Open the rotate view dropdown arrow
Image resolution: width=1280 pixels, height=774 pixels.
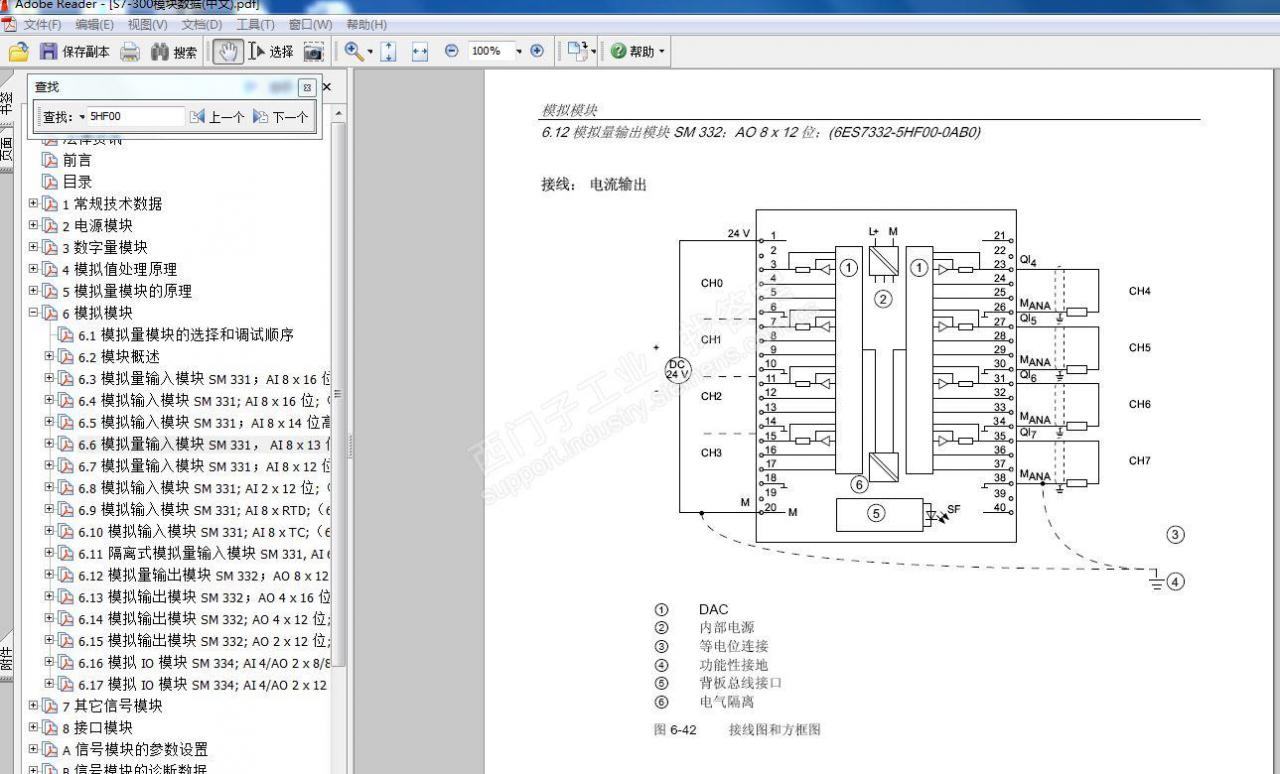point(593,52)
